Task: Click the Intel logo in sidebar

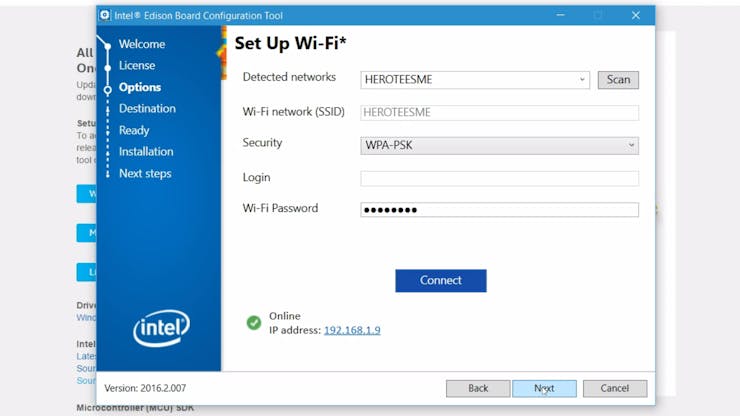Action: point(161,328)
